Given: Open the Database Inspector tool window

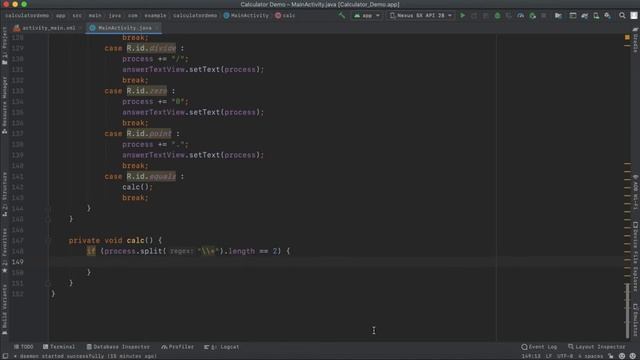Looking at the screenshot, I should click(x=118, y=347).
